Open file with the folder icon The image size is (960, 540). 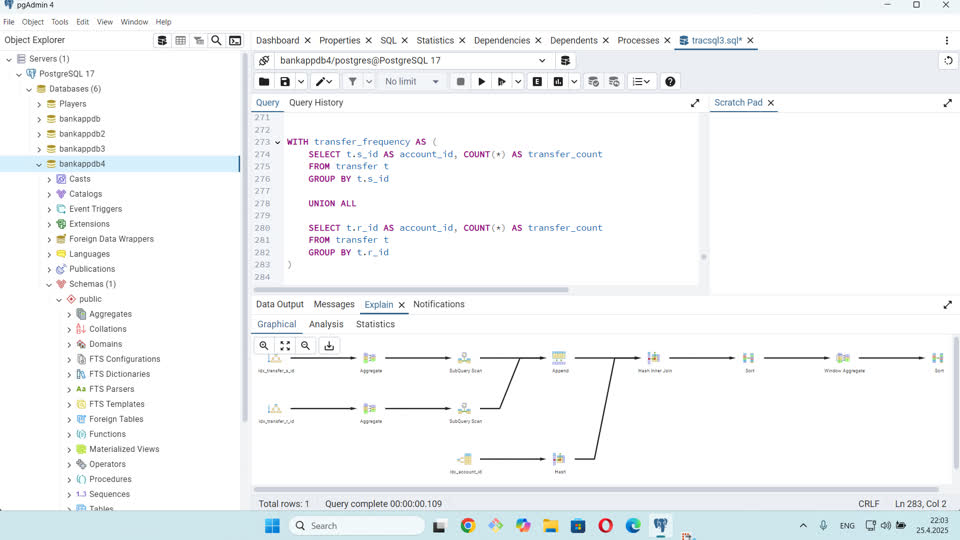pos(264,81)
